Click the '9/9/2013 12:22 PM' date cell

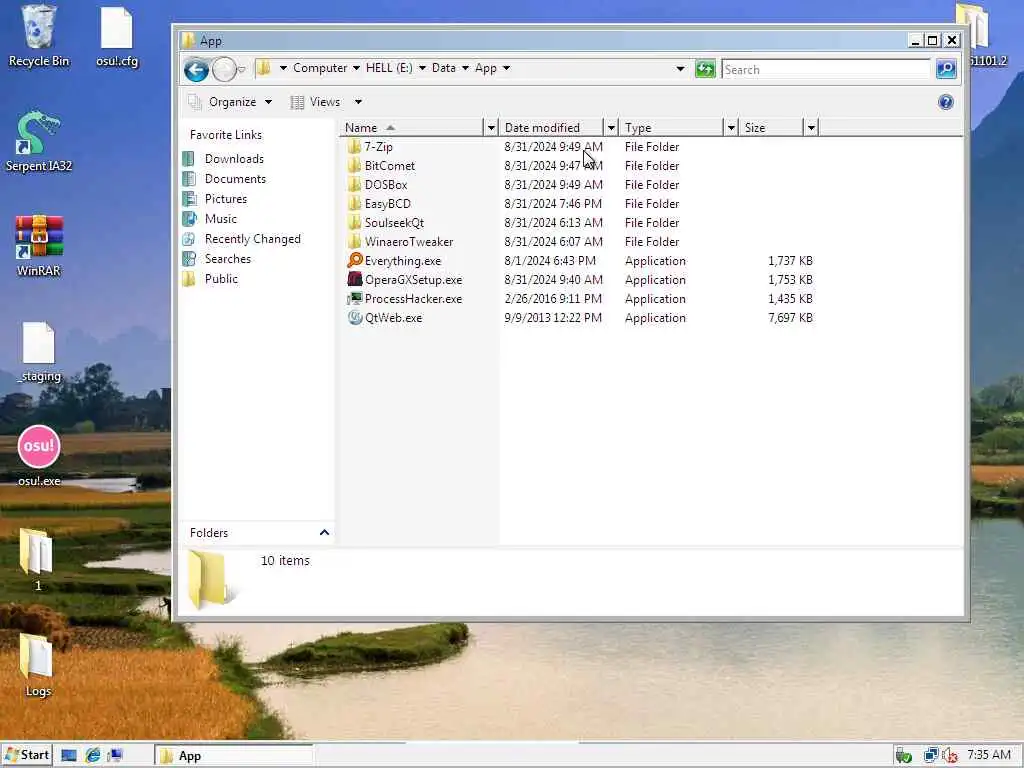pos(552,317)
